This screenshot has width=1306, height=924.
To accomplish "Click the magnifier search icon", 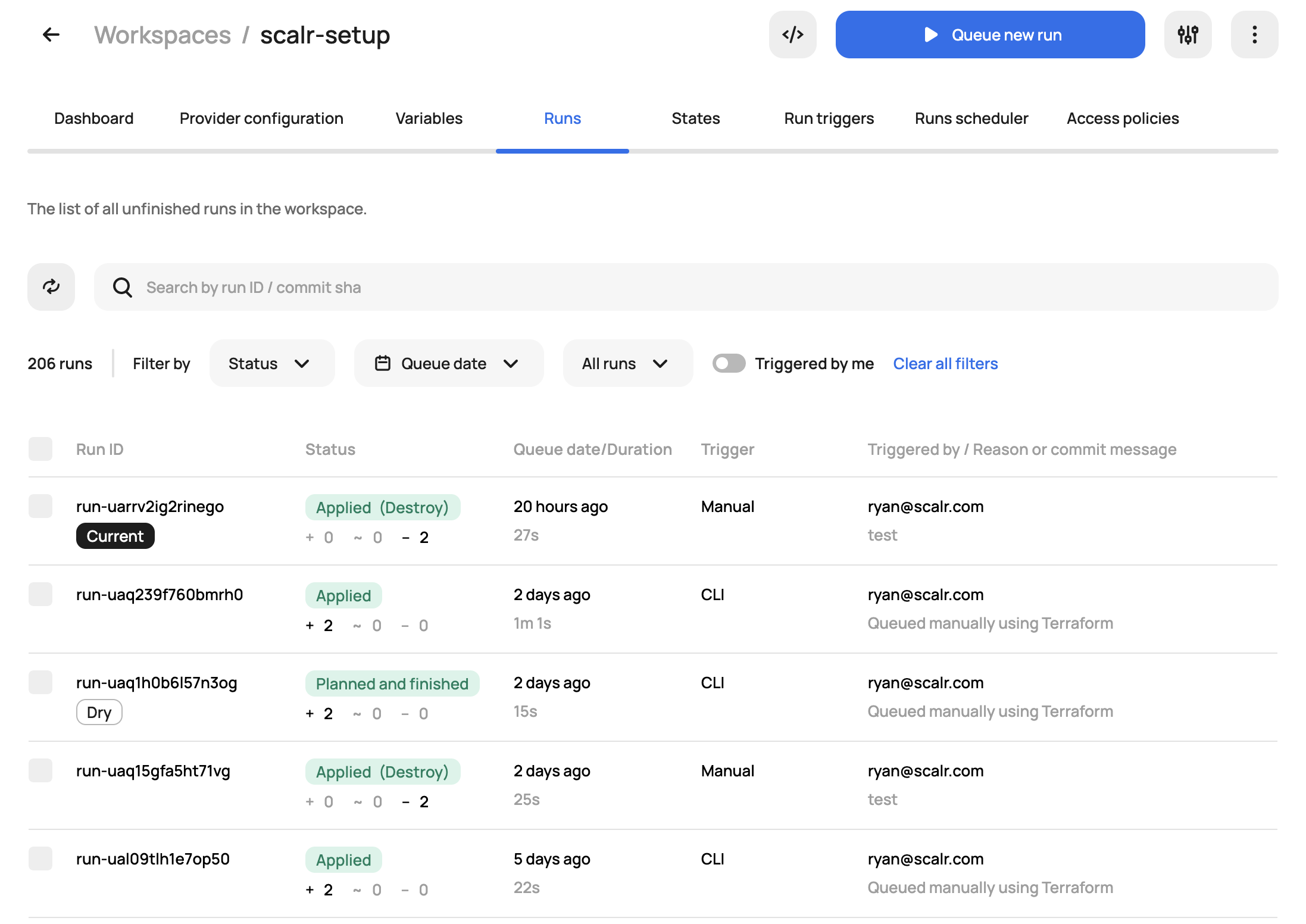I will (x=123, y=288).
